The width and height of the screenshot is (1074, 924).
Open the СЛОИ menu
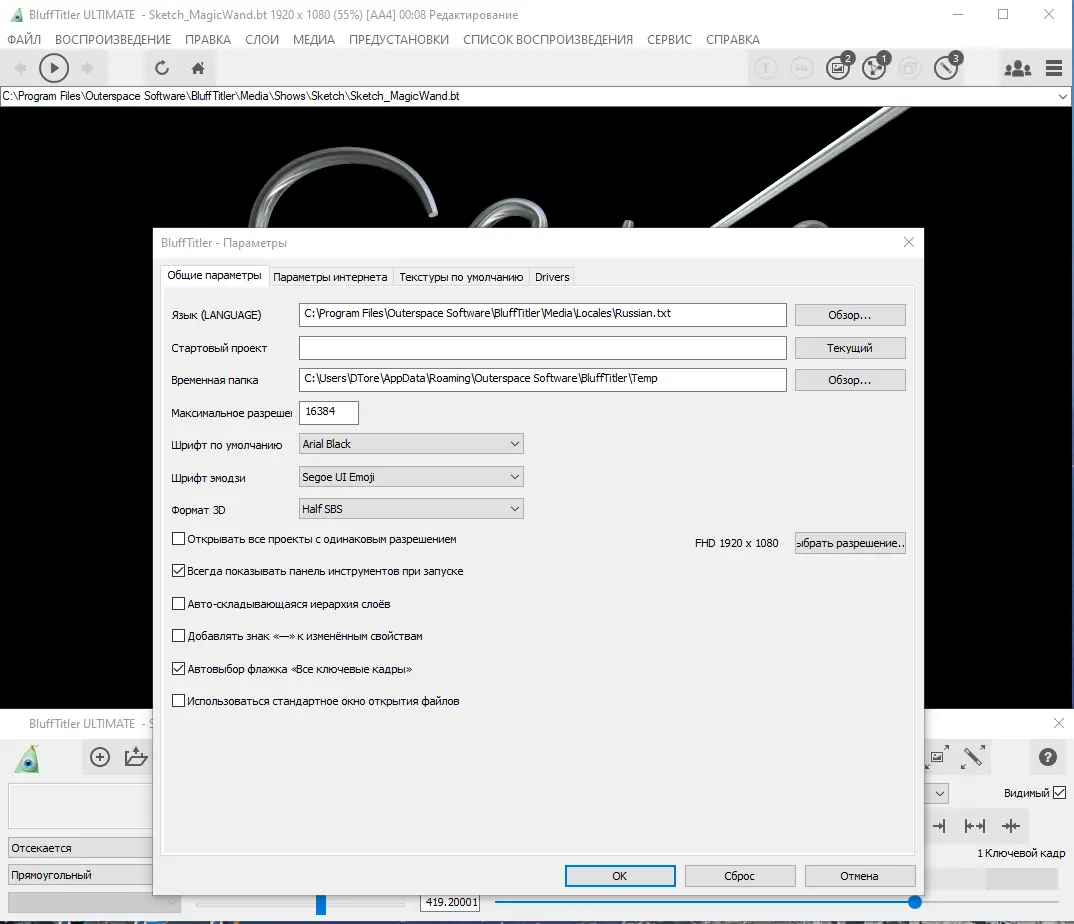click(262, 40)
